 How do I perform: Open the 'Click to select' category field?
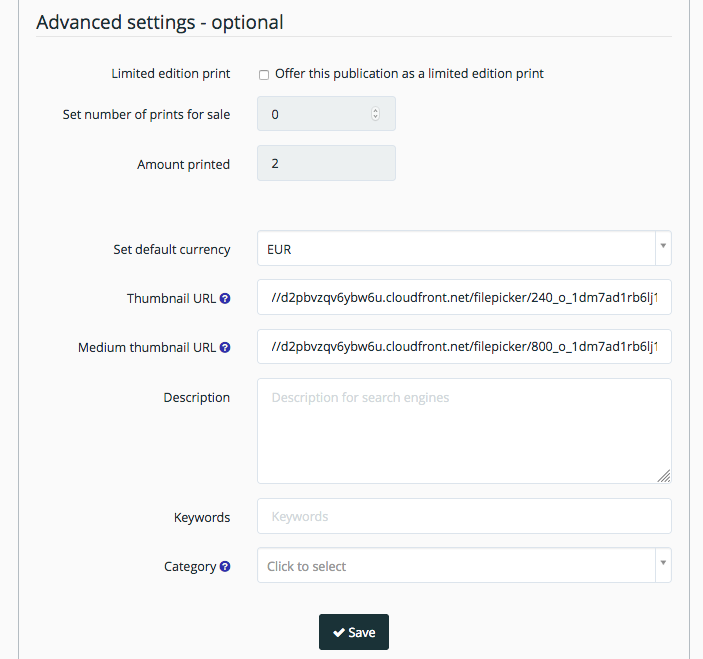tap(464, 565)
